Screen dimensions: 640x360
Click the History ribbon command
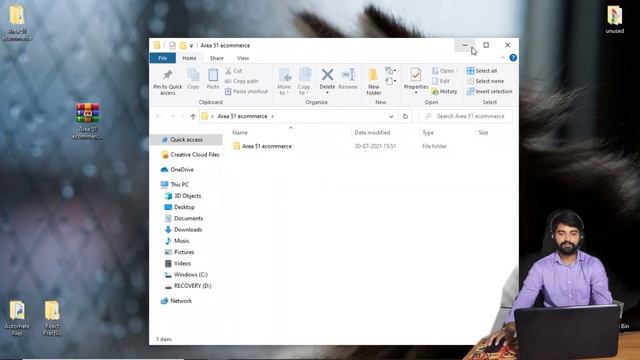[444, 91]
